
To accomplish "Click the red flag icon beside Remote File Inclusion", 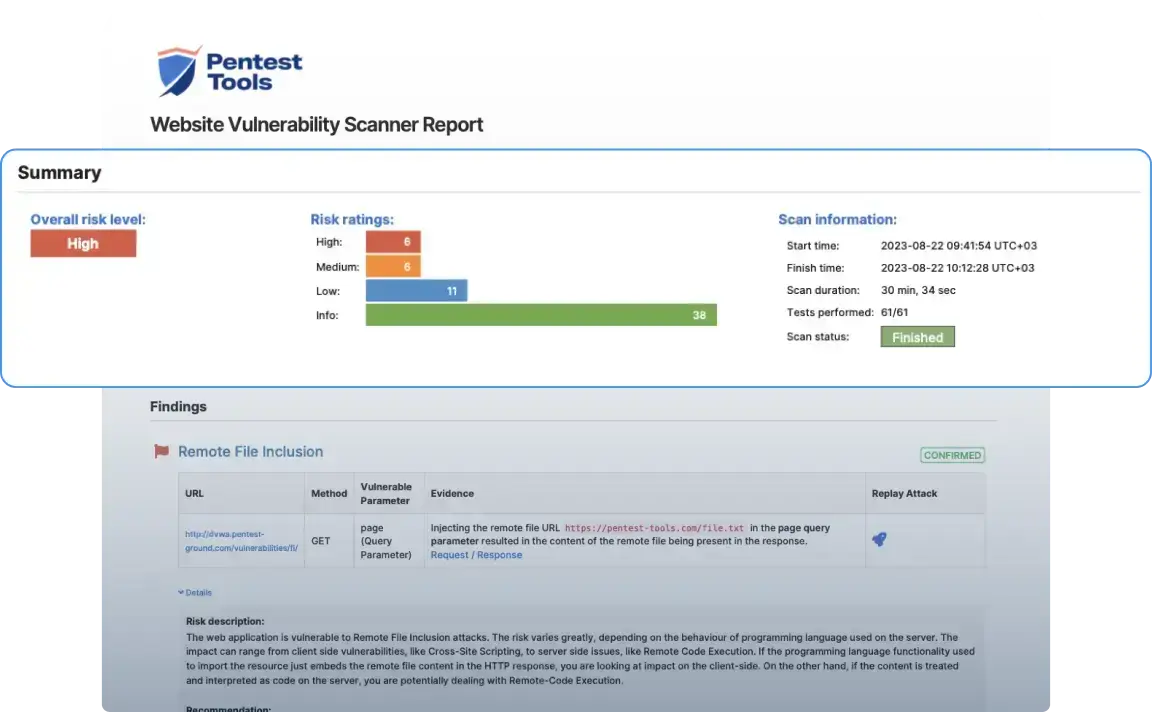I will click(x=161, y=451).
